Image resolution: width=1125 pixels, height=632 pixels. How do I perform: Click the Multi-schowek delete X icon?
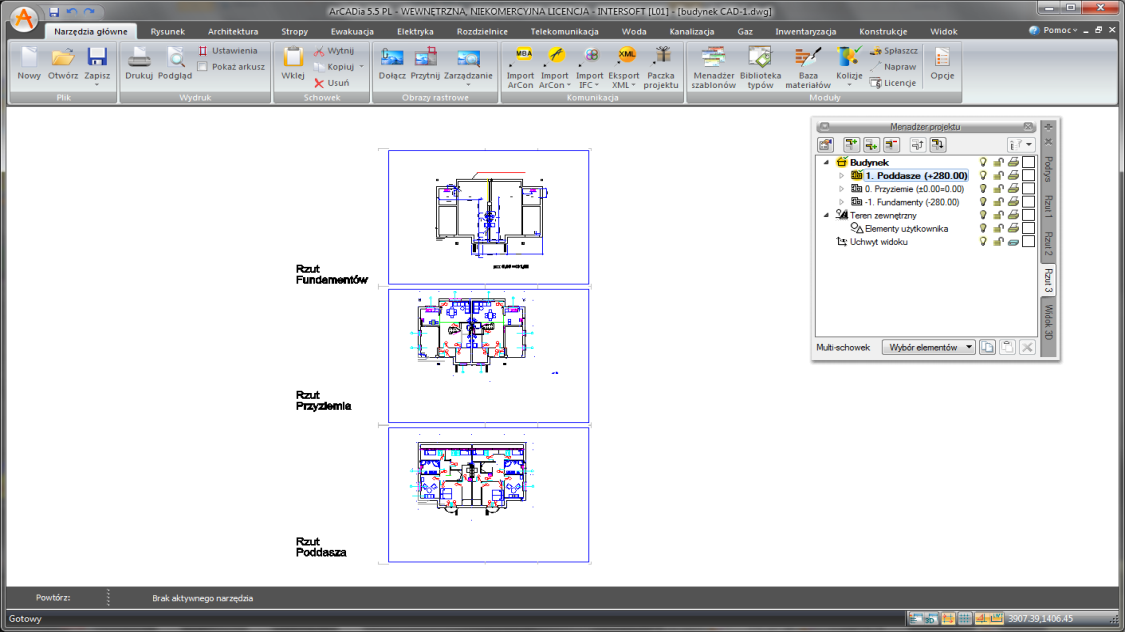coord(1027,347)
